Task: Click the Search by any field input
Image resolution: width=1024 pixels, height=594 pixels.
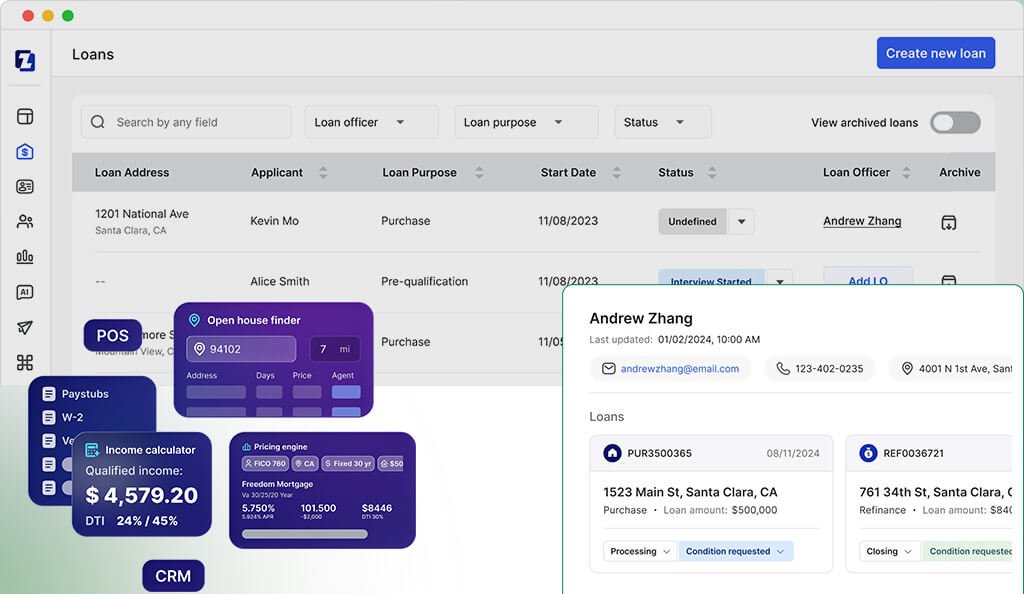Action: click(185, 121)
